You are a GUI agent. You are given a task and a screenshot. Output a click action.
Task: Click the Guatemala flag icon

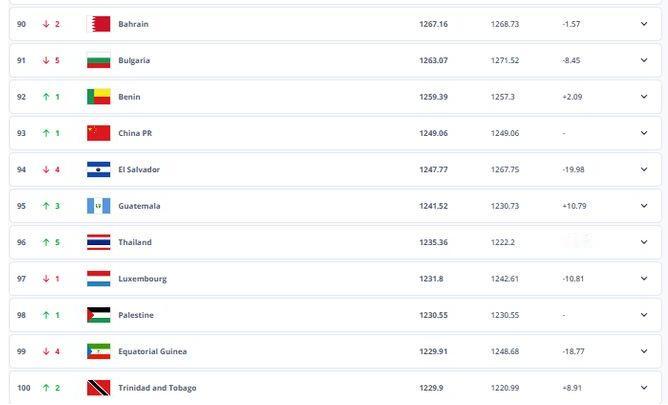click(x=99, y=206)
